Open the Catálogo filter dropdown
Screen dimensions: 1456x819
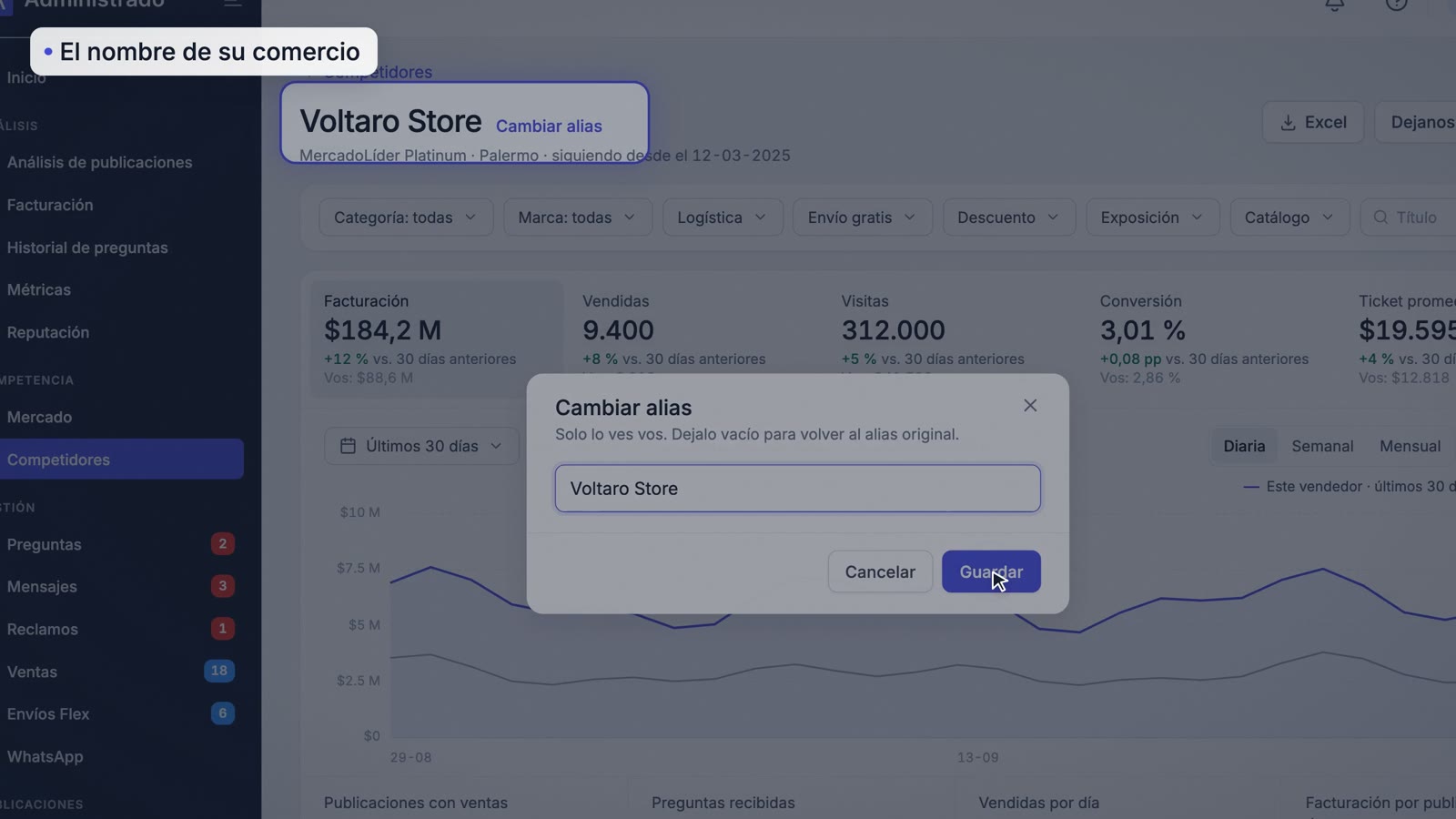click(1289, 217)
